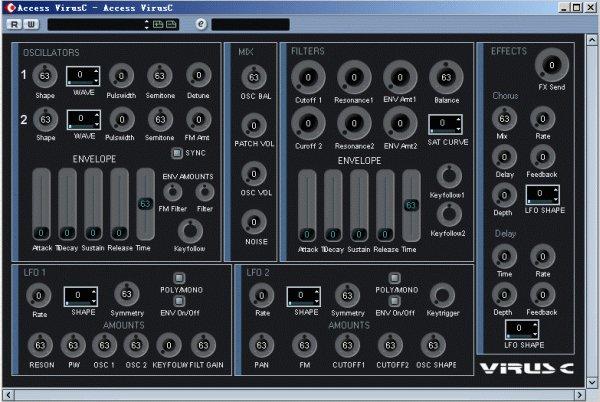The image size is (600, 402).
Task: Click oscillator 1 Pulswidth knob
Action: pyautogui.click(x=121, y=76)
